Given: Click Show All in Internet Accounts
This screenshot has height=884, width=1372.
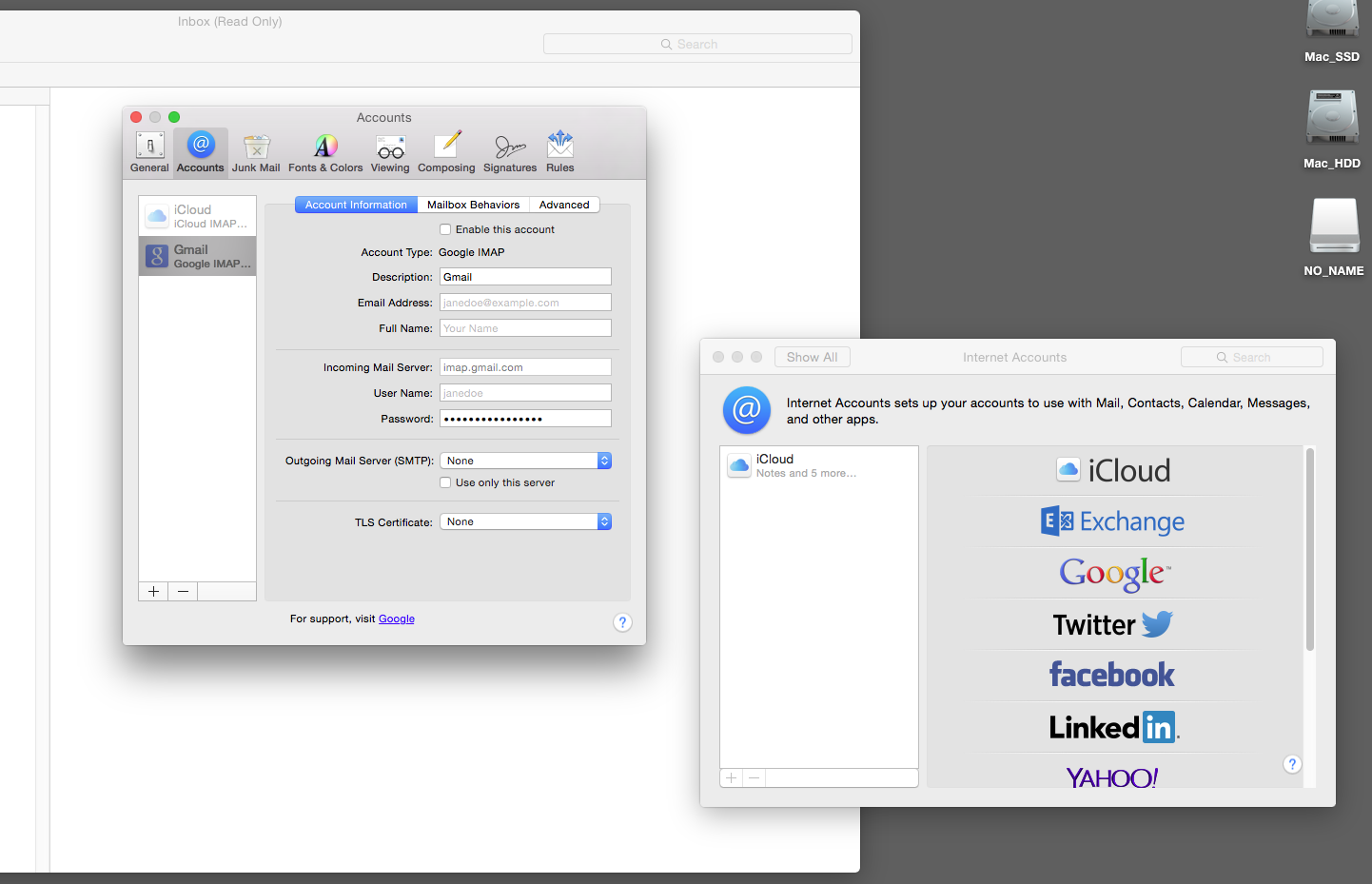Looking at the screenshot, I should click(x=812, y=357).
